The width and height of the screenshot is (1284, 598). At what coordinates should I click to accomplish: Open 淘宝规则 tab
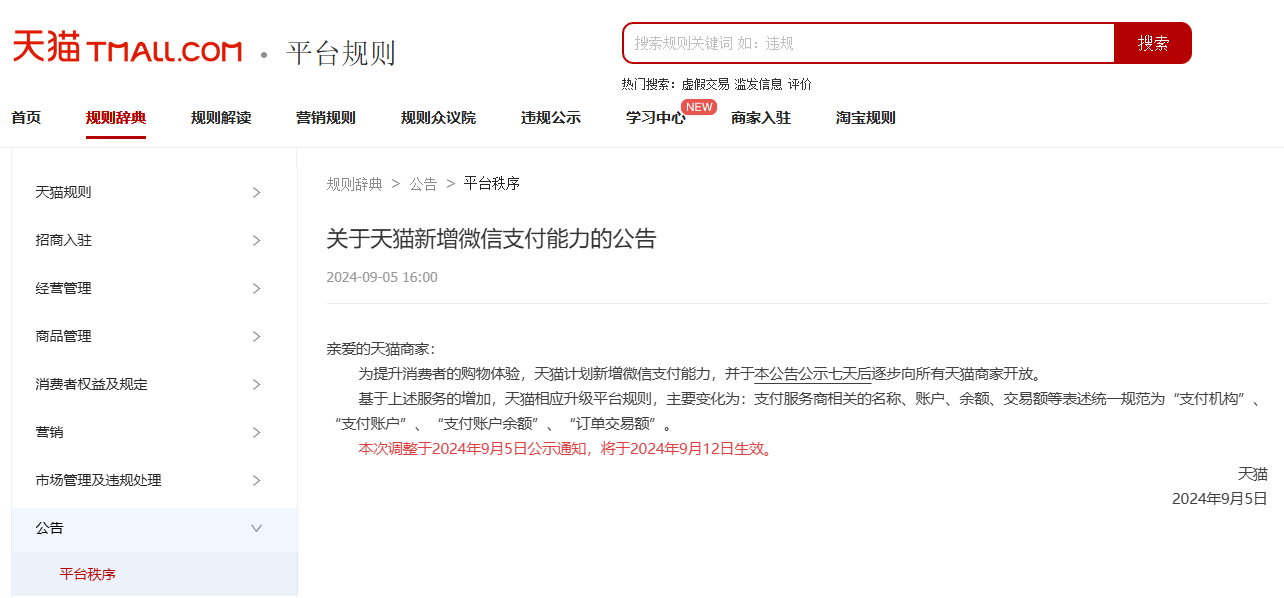click(866, 118)
